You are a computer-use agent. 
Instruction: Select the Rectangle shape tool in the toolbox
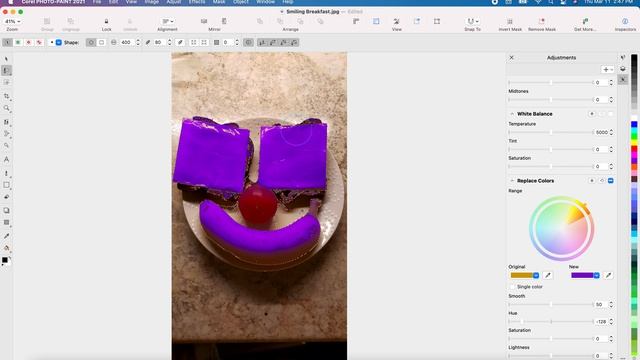click(6, 185)
